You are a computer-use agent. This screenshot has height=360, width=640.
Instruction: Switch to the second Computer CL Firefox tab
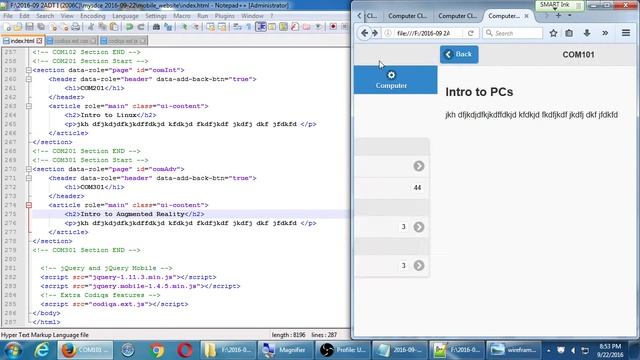click(457, 16)
